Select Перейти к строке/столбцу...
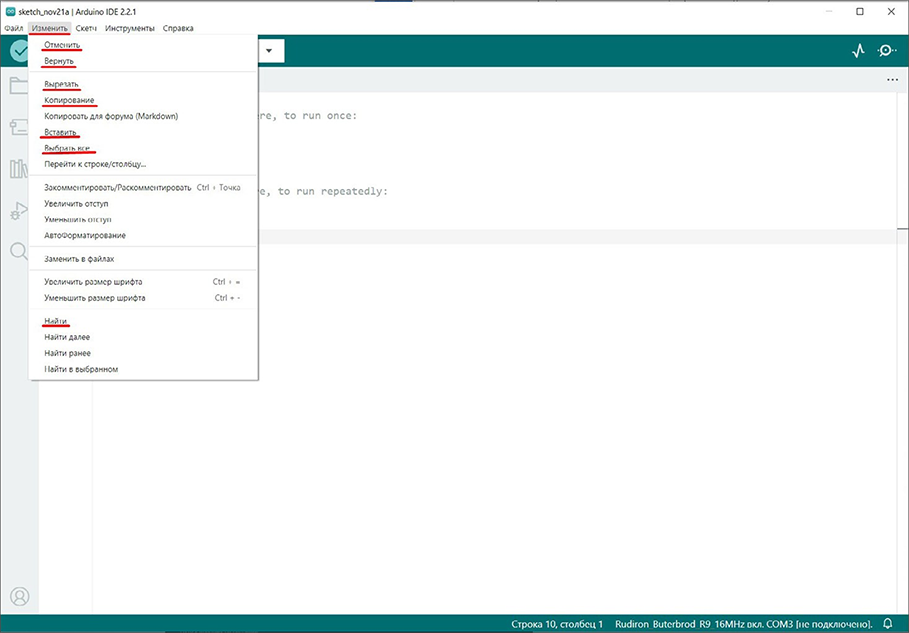909x633 pixels. (x=143, y=164)
